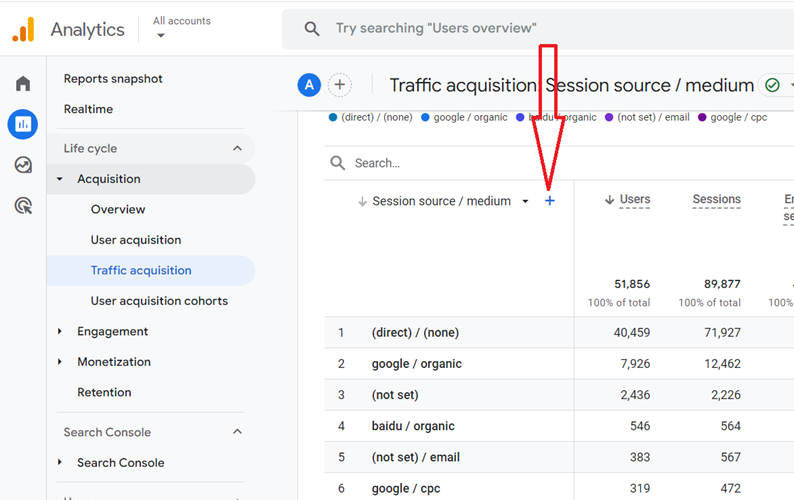
Task: Sort by the Users column header
Action: pyautogui.click(x=635, y=200)
